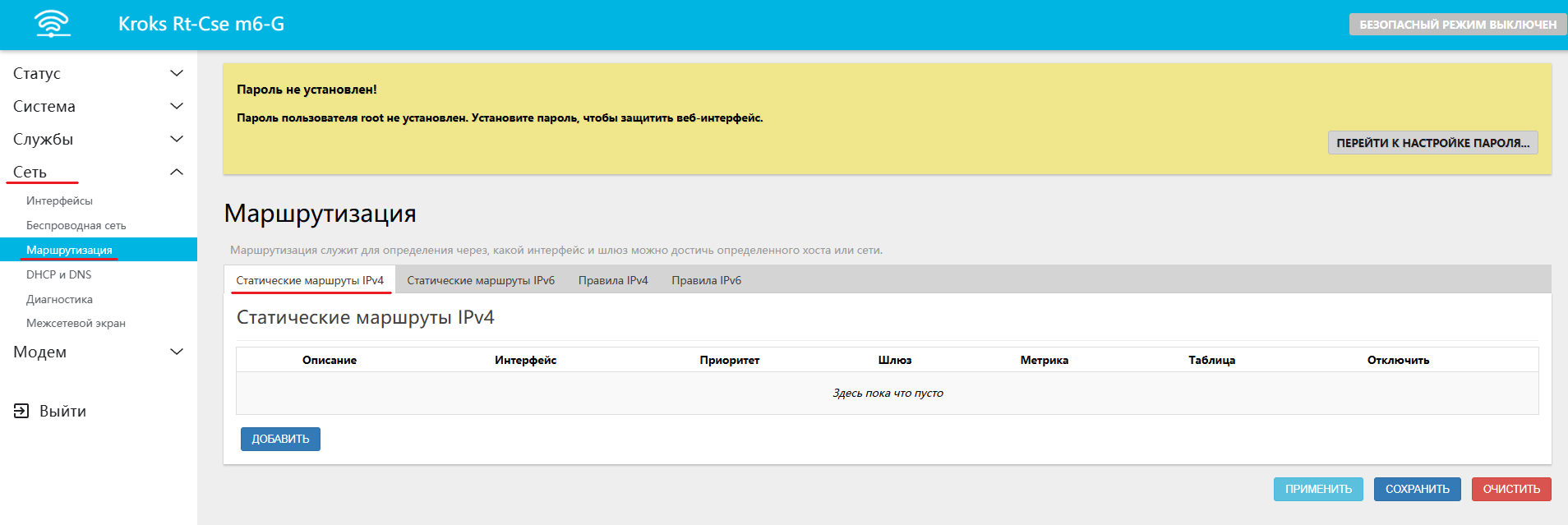This screenshot has width=1568, height=525.
Task: Go to DHCP и DNS
Action: pos(58,274)
